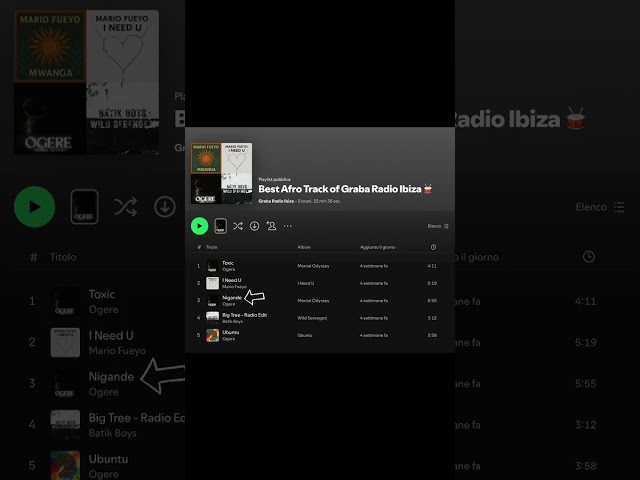Play I Need U in the center list
Image resolution: width=640 pixels, height=480 pixels.
coord(231,280)
